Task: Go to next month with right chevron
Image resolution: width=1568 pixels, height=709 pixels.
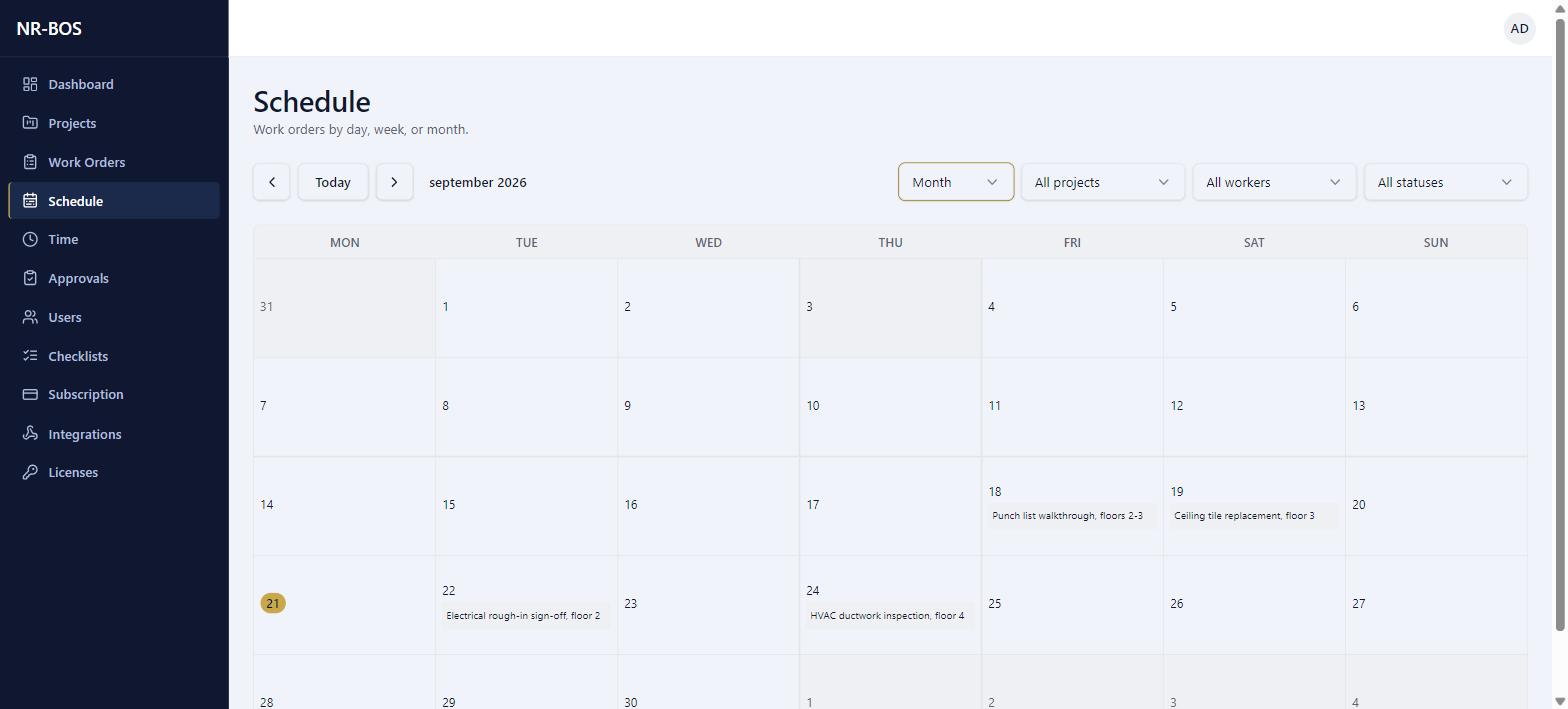Action: click(394, 182)
